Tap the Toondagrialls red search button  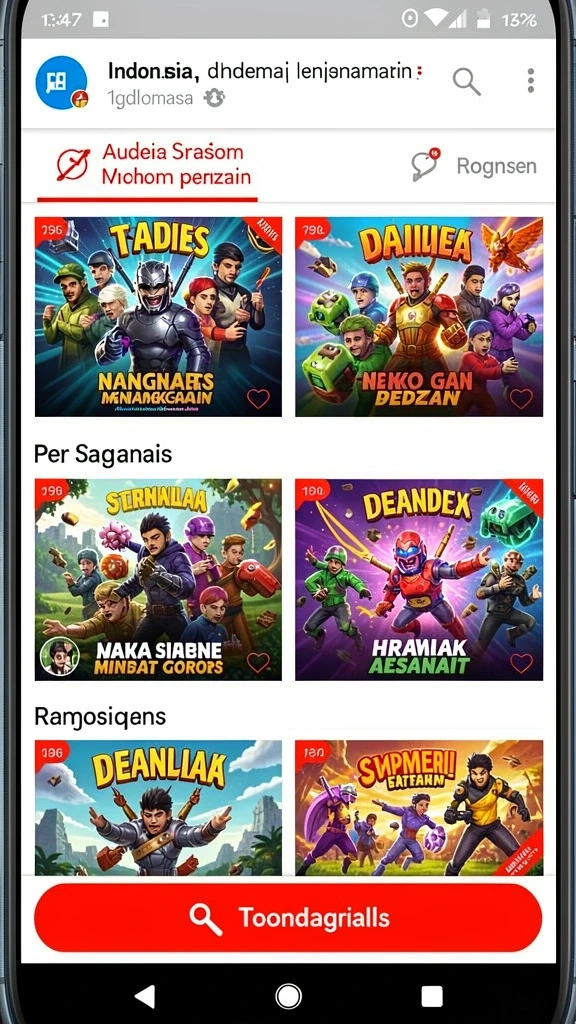click(288, 918)
